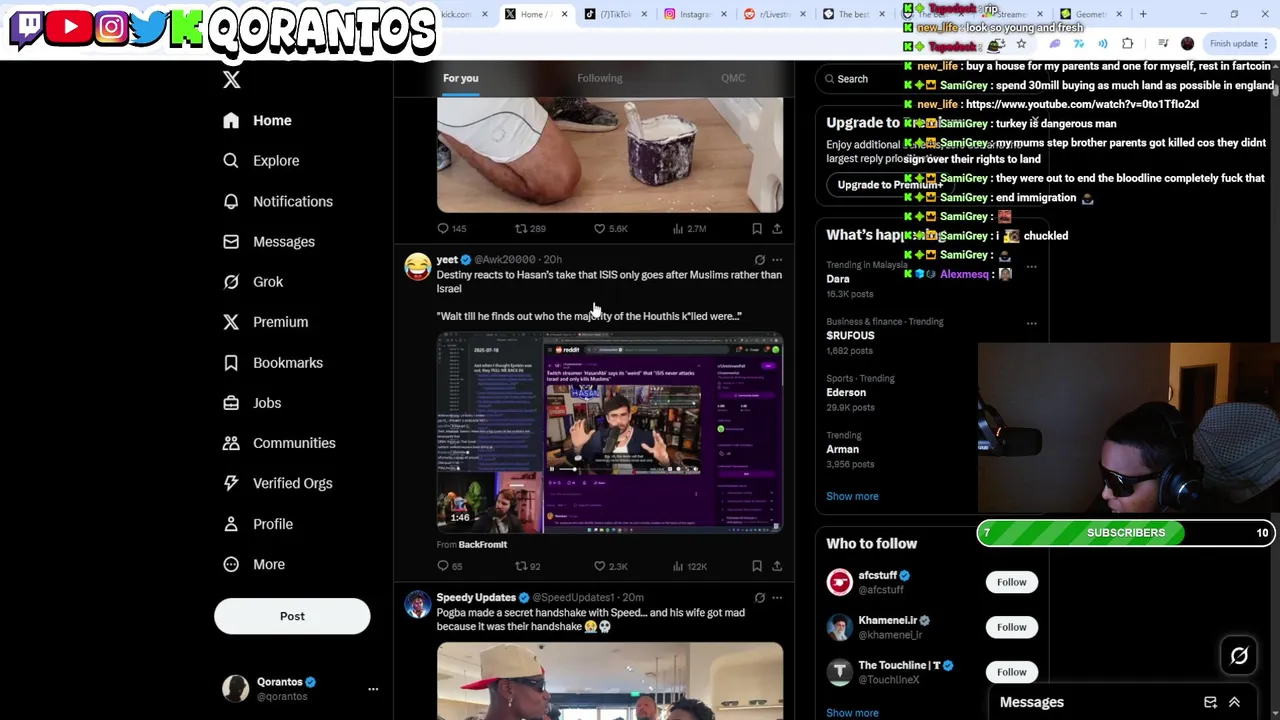Reply to yeet's post with 65 replies
The width and height of the screenshot is (1280, 720).
[x=450, y=566]
